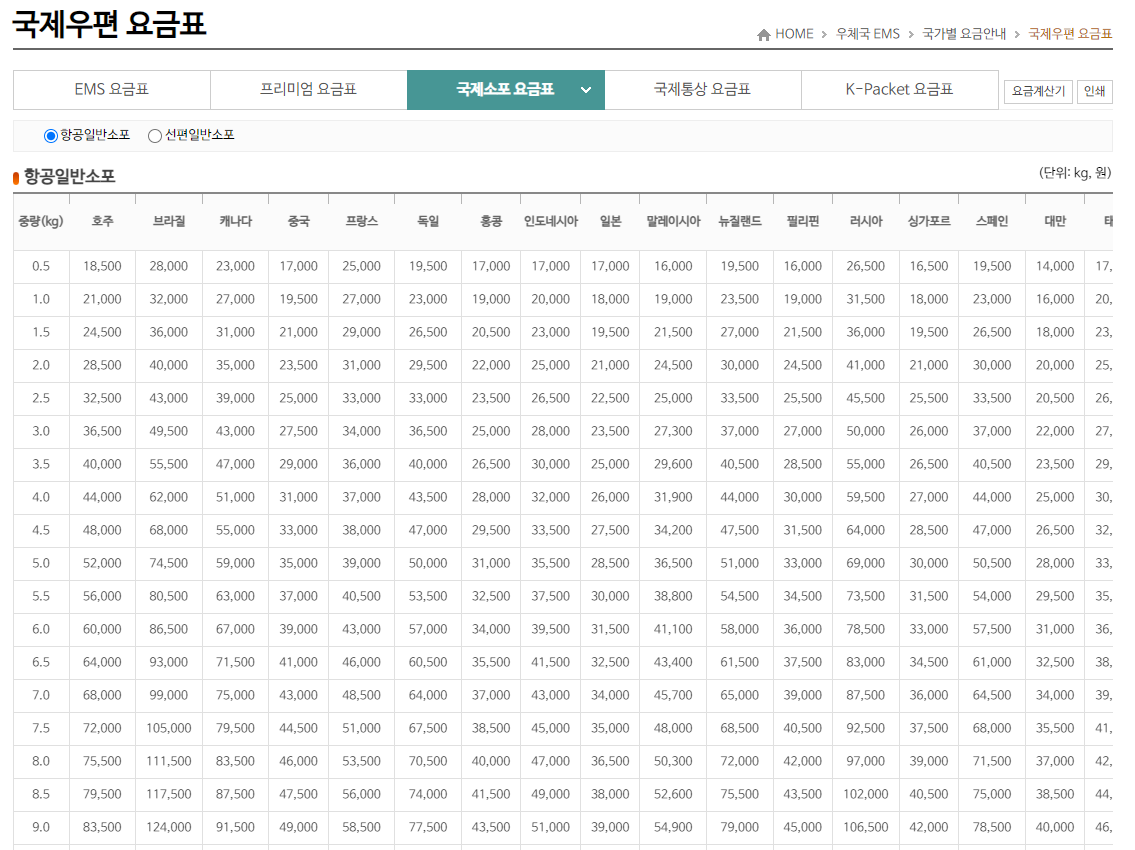1135x850 pixels.
Task: Click the 항공일반소포 section heading
Action: click(69, 176)
